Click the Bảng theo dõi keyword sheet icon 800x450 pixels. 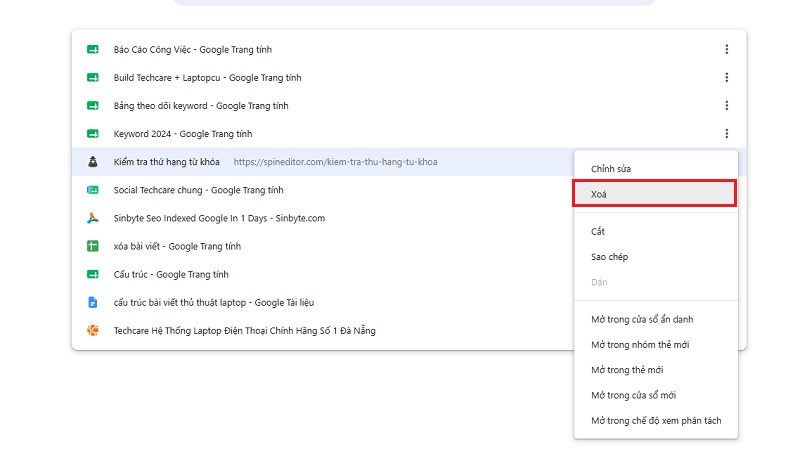click(92, 106)
